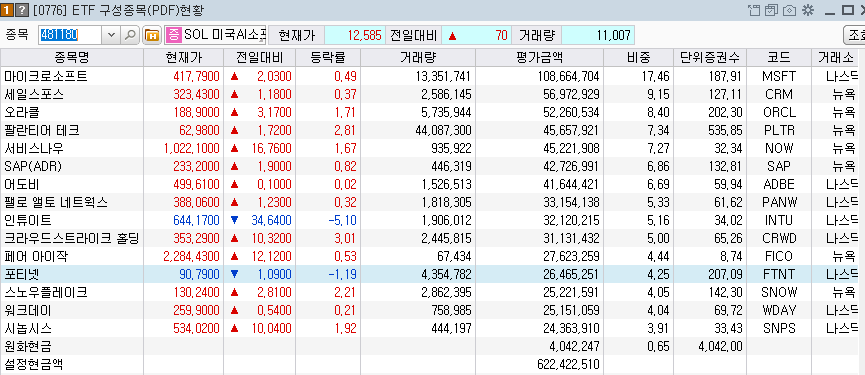865x375 pixels.
Task: Click the orange number 1 window icon
Action: click(x=7, y=9)
